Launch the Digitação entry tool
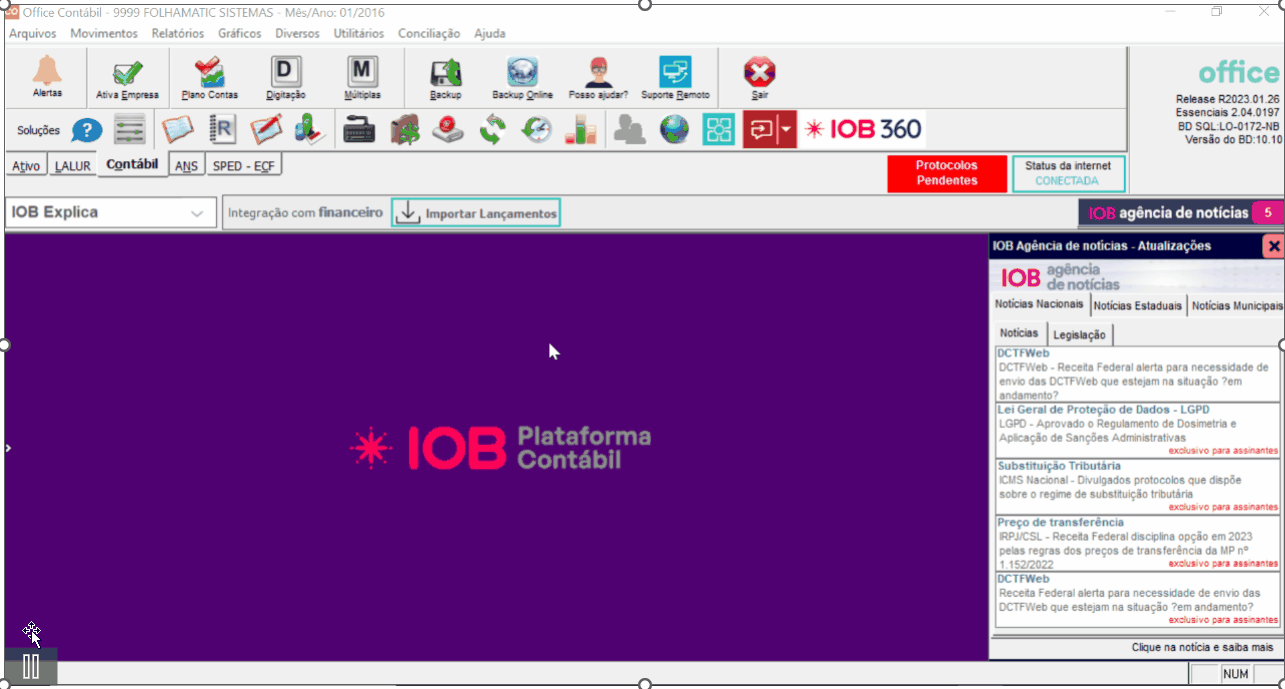Viewport: 1285px width, 689px height. pos(286,76)
